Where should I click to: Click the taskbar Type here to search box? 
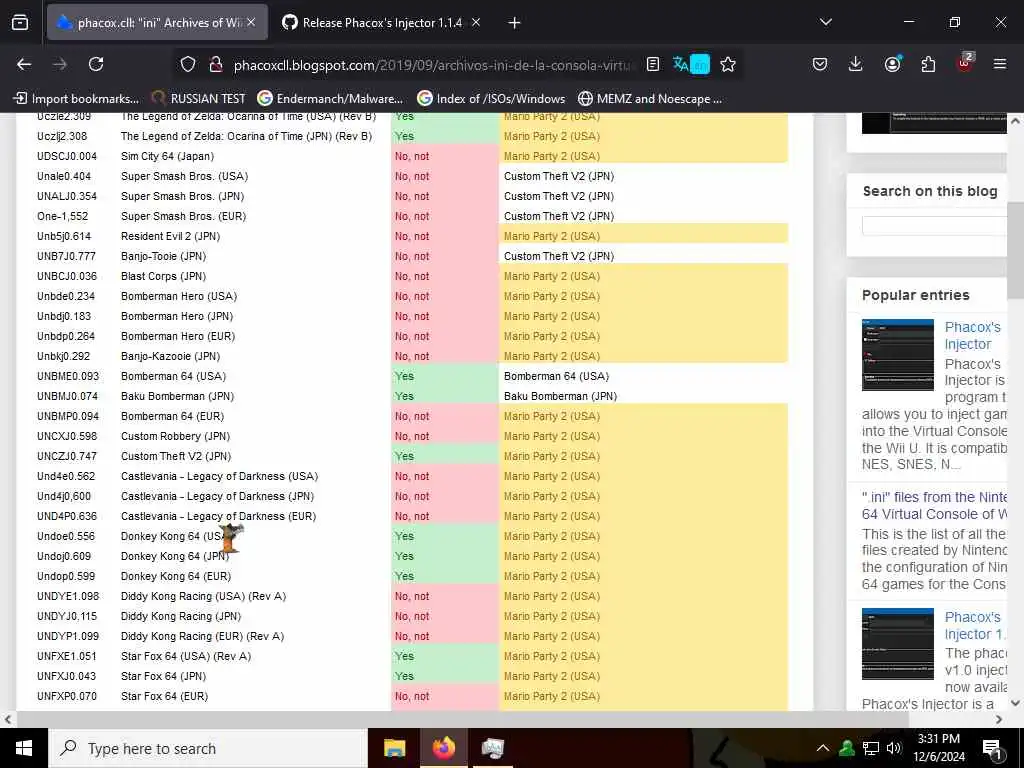click(208, 748)
